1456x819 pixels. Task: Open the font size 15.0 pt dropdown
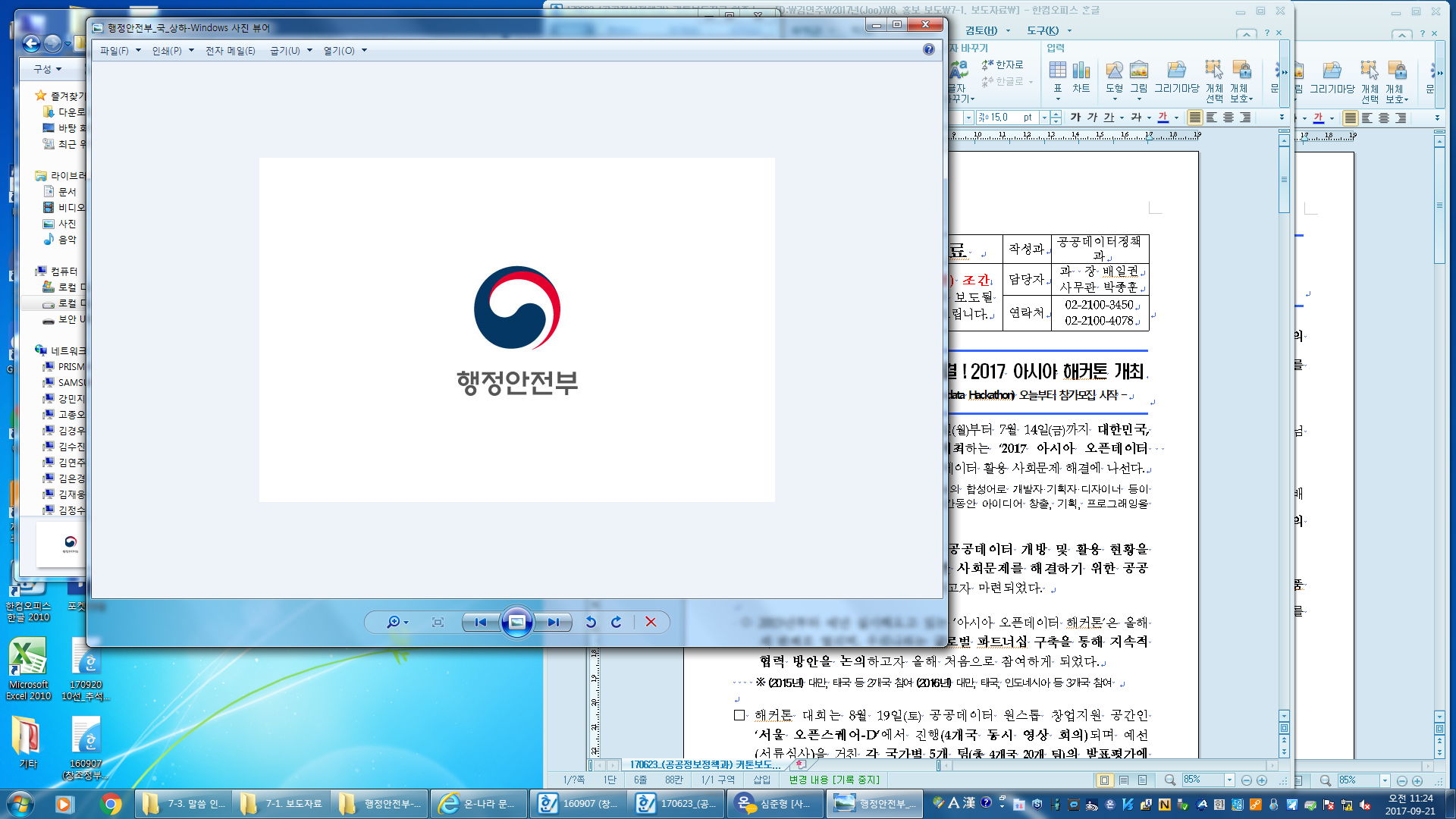(1044, 118)
